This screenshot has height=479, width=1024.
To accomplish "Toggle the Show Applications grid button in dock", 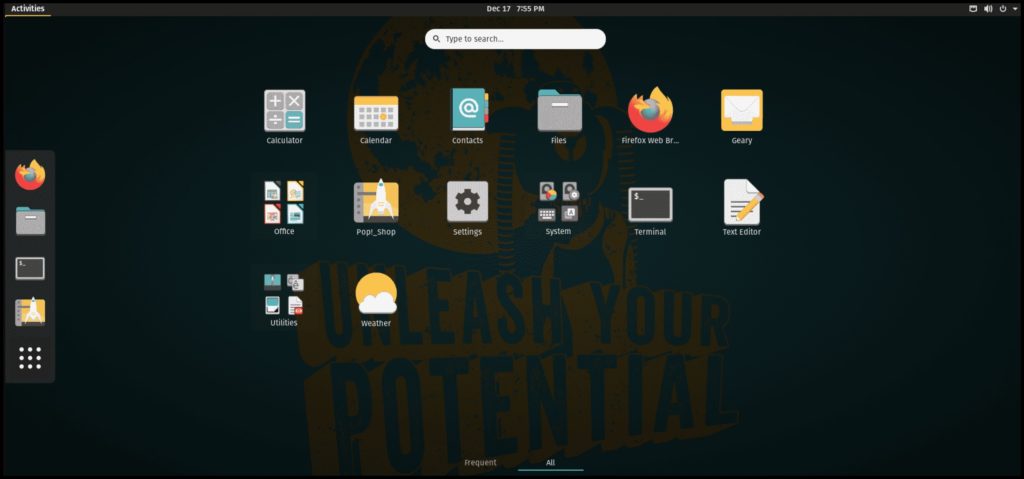I will pyautogui.click(x=30, y=358).
